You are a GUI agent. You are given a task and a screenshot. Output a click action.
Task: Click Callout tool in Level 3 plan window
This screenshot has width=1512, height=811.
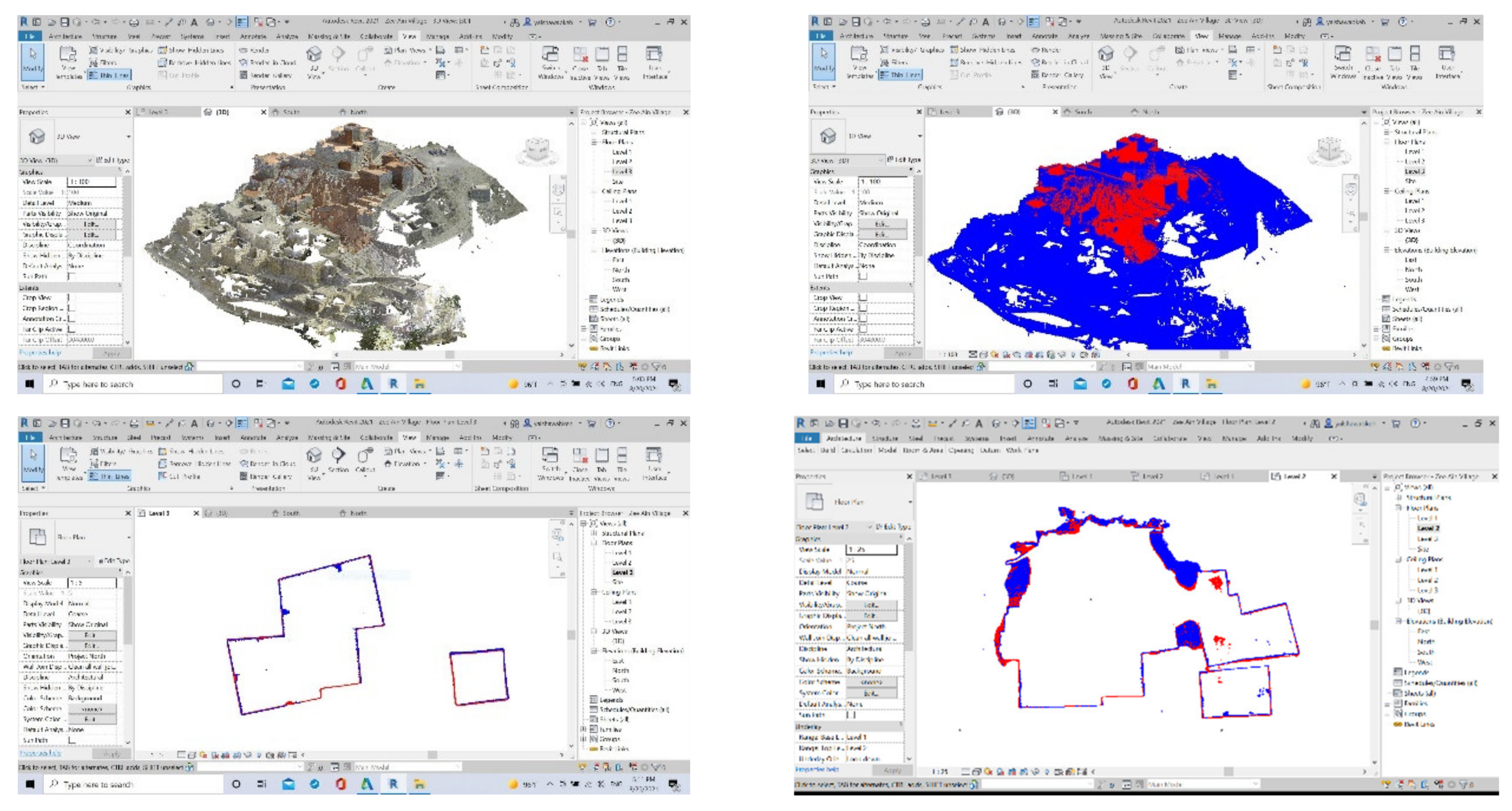point(365,456)
